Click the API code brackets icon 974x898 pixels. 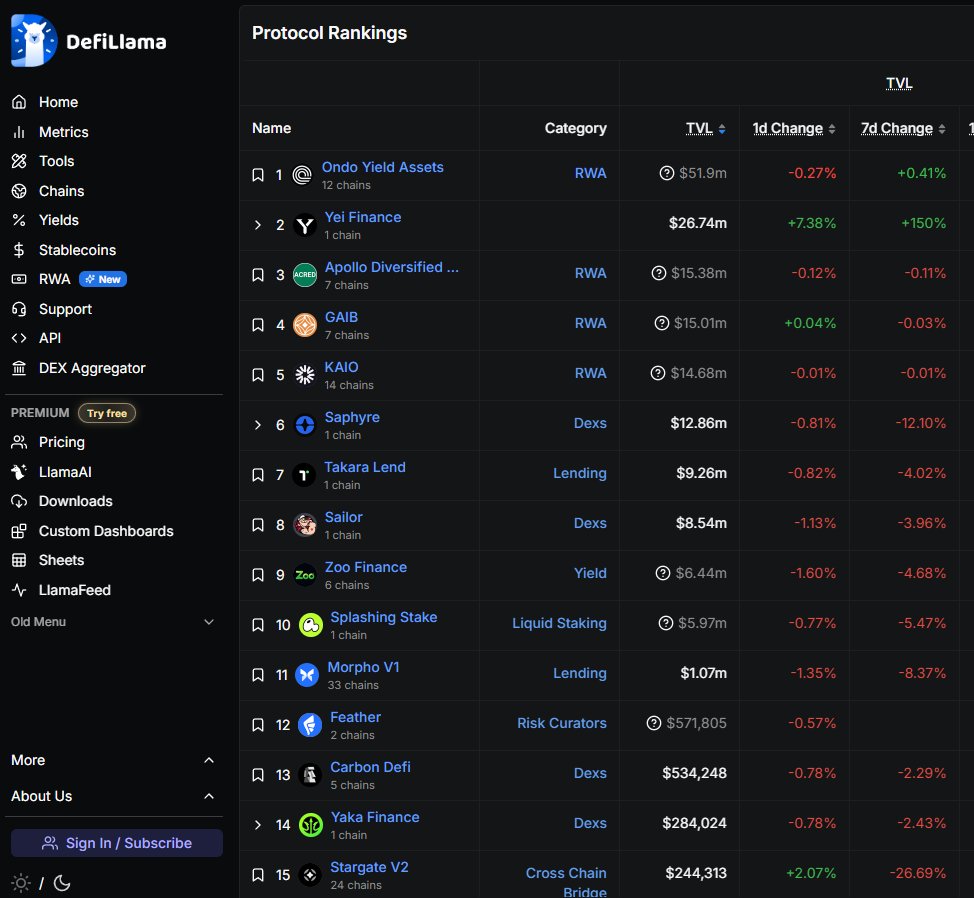pos(19,338)
